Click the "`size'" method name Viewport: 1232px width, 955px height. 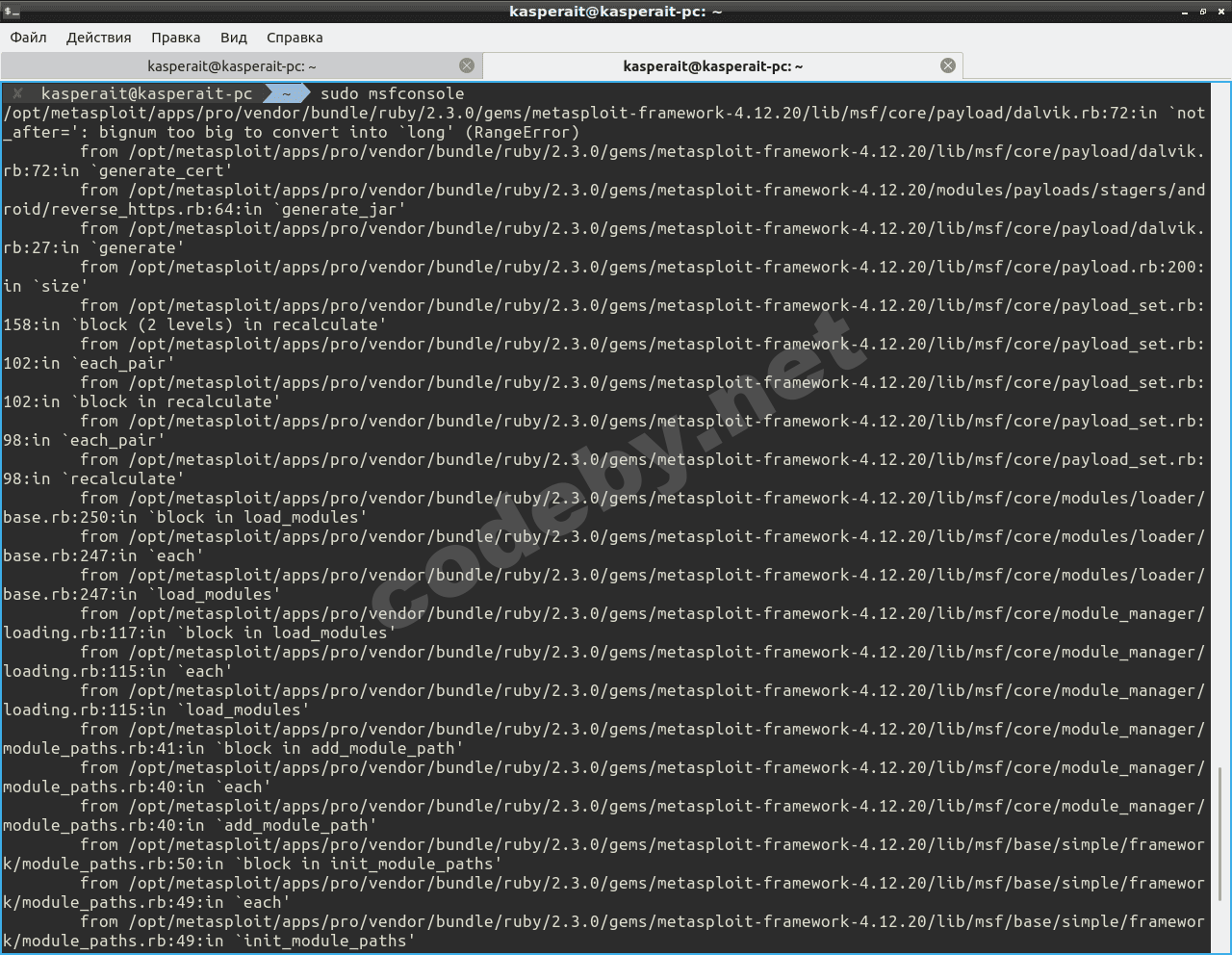tap(60, 286)
